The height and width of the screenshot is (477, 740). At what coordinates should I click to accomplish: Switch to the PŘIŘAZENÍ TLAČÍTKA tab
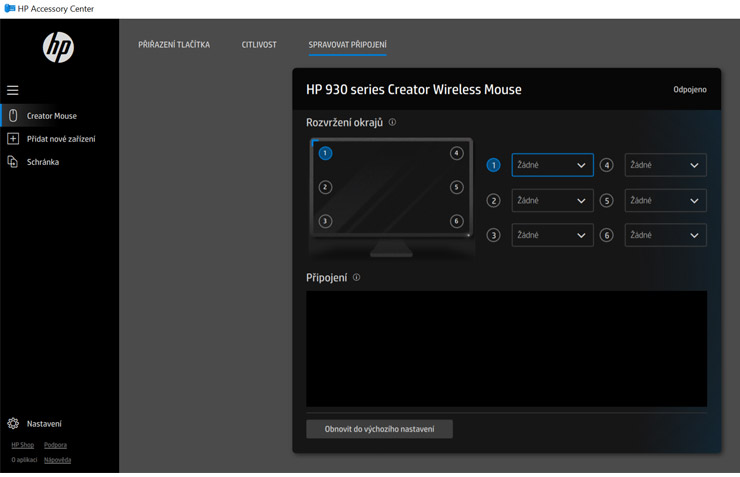point(174,45)
